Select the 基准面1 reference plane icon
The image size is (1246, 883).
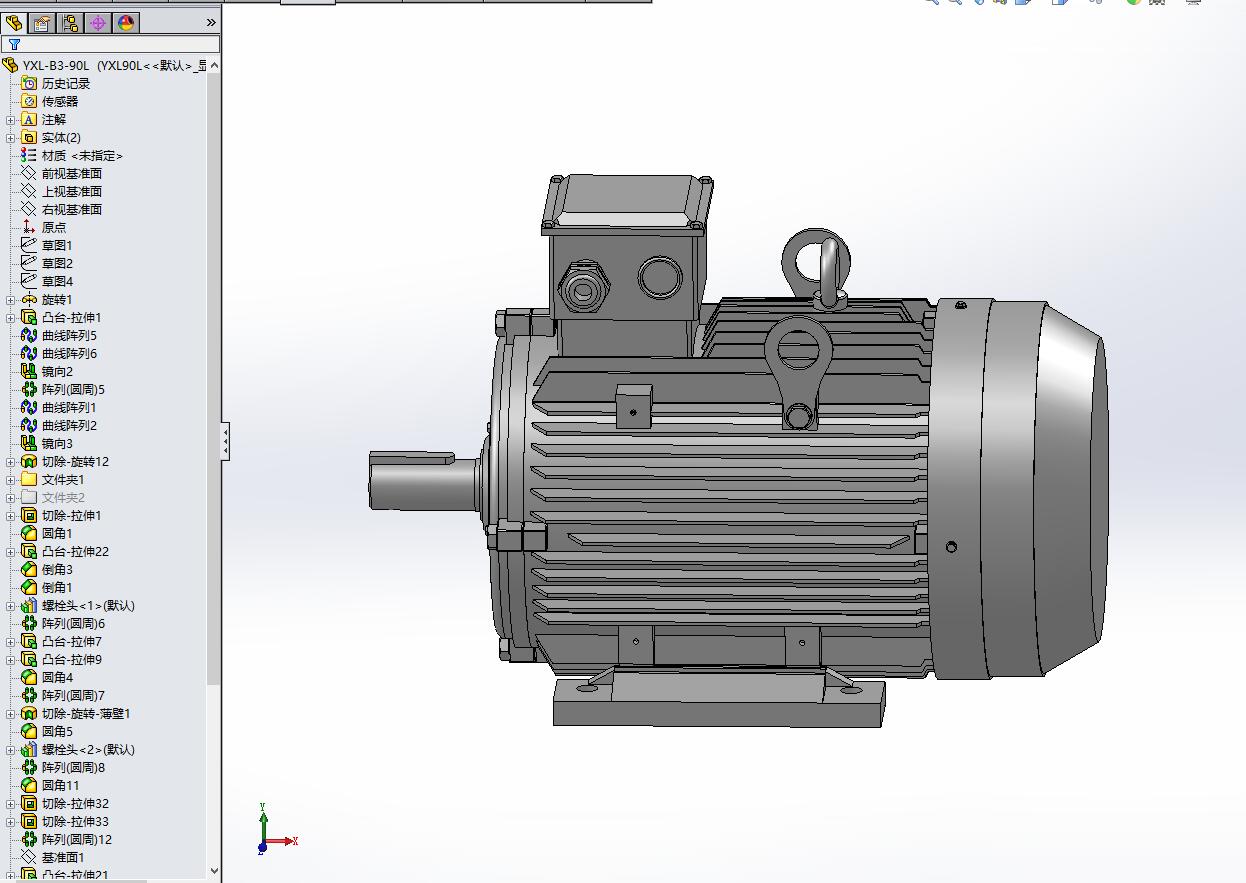coord(29,857)
